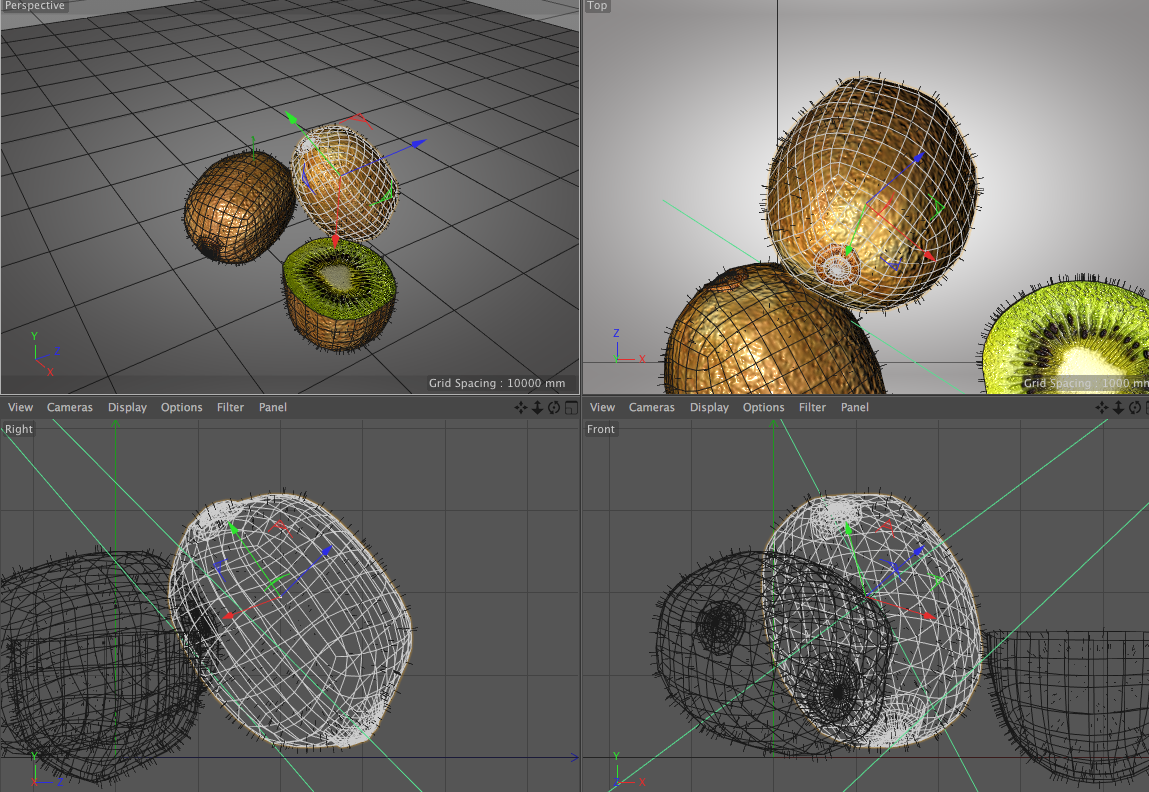The height and width of the screenshot is (792, 1149).
Task: Click the dolly zoom icon in Front viewport
Action: tap(1118, 407)
